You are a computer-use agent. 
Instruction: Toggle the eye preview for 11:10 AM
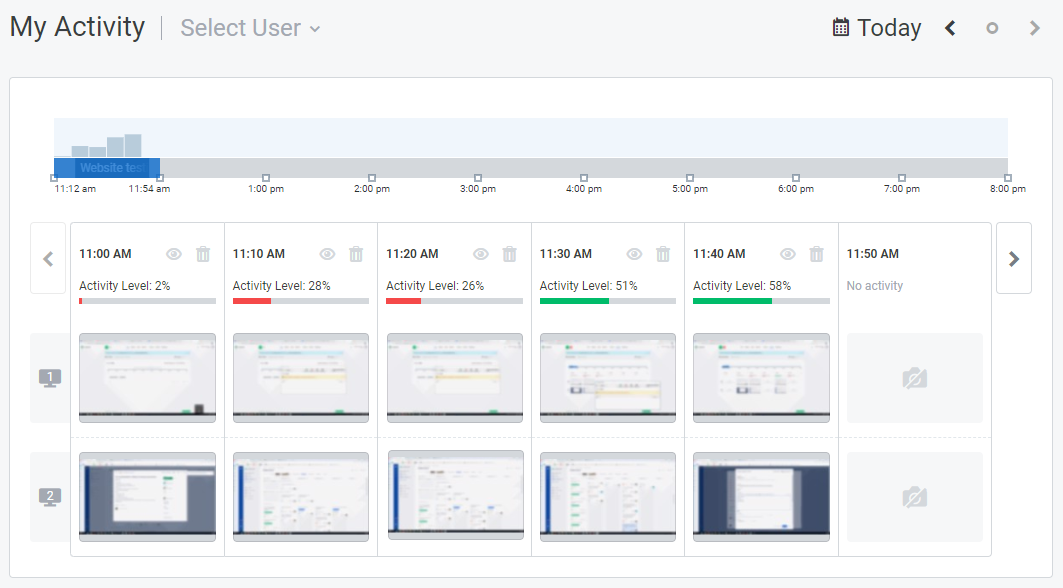pos(327,254)
